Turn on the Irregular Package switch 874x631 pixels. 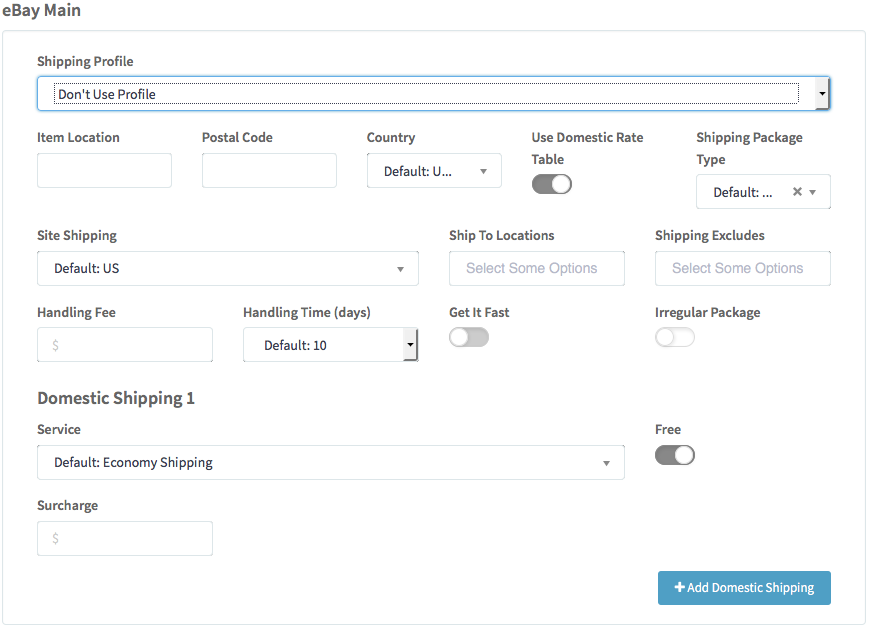coord(674,337)
